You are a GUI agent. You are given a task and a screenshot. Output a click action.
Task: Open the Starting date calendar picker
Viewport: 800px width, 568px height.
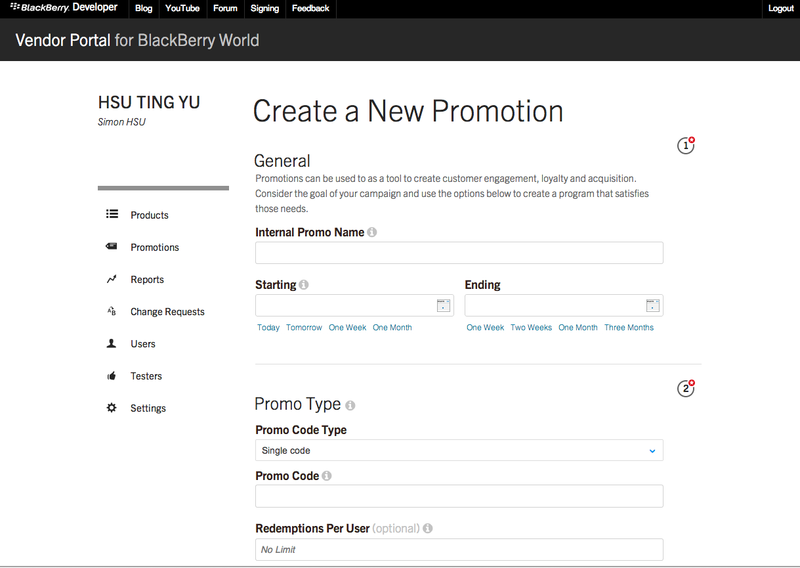[x=443, y=305]
